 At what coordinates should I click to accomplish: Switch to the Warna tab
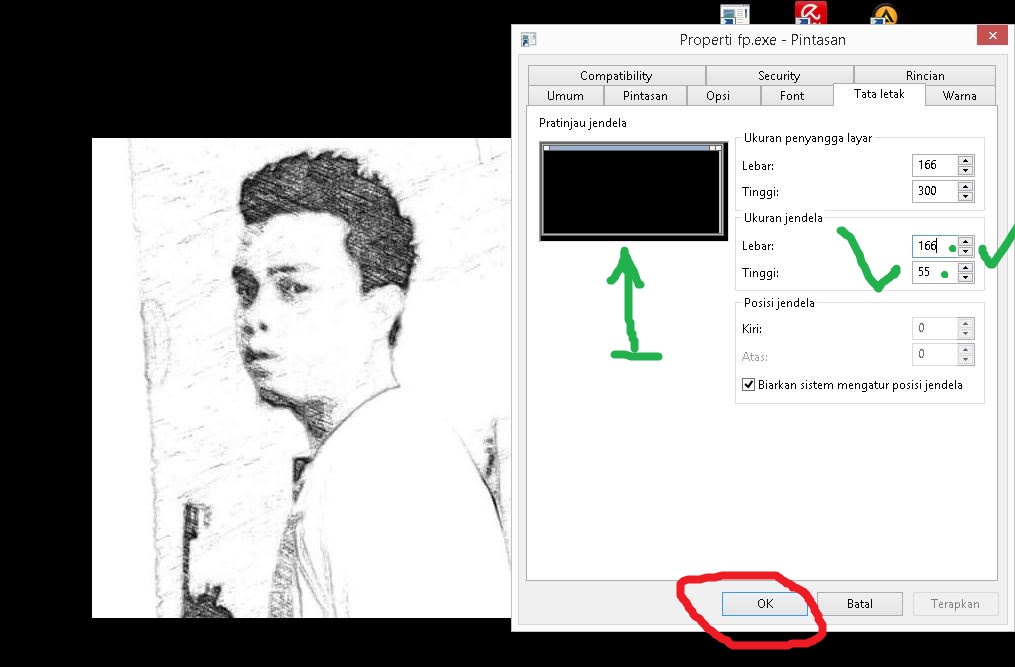point(959,95)
